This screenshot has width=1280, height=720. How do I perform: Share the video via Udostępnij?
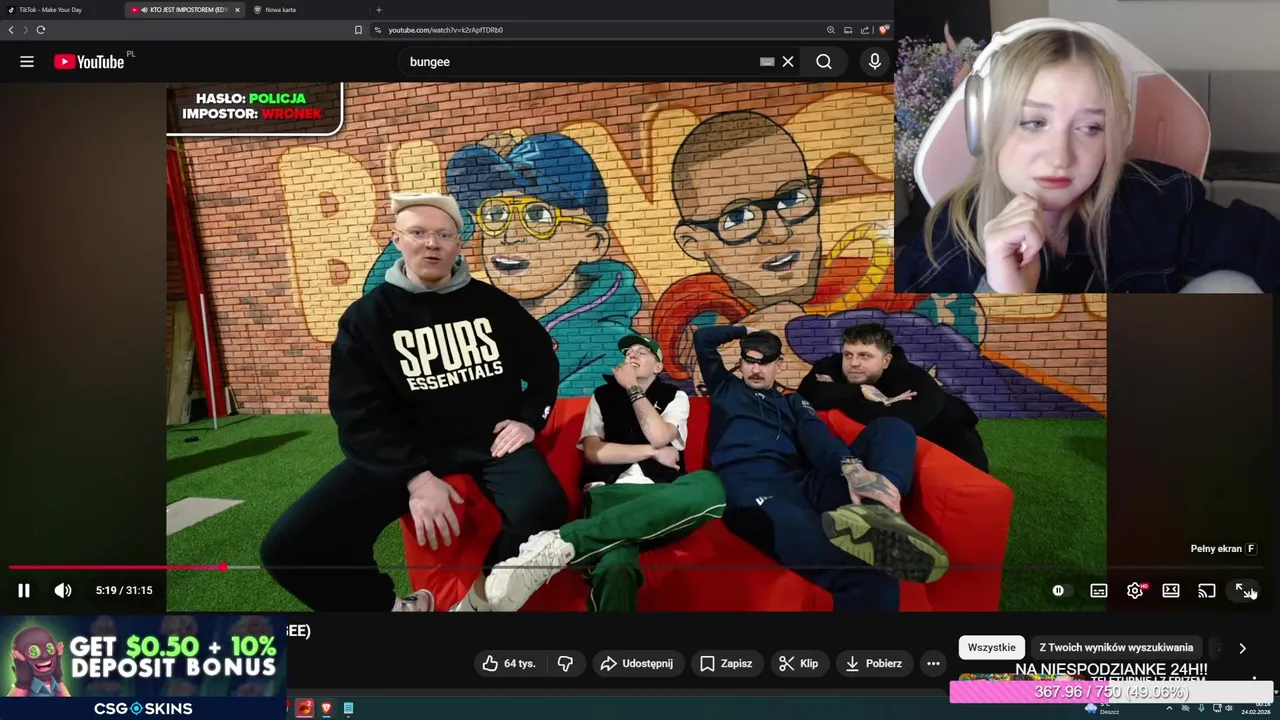pos(637,663)
